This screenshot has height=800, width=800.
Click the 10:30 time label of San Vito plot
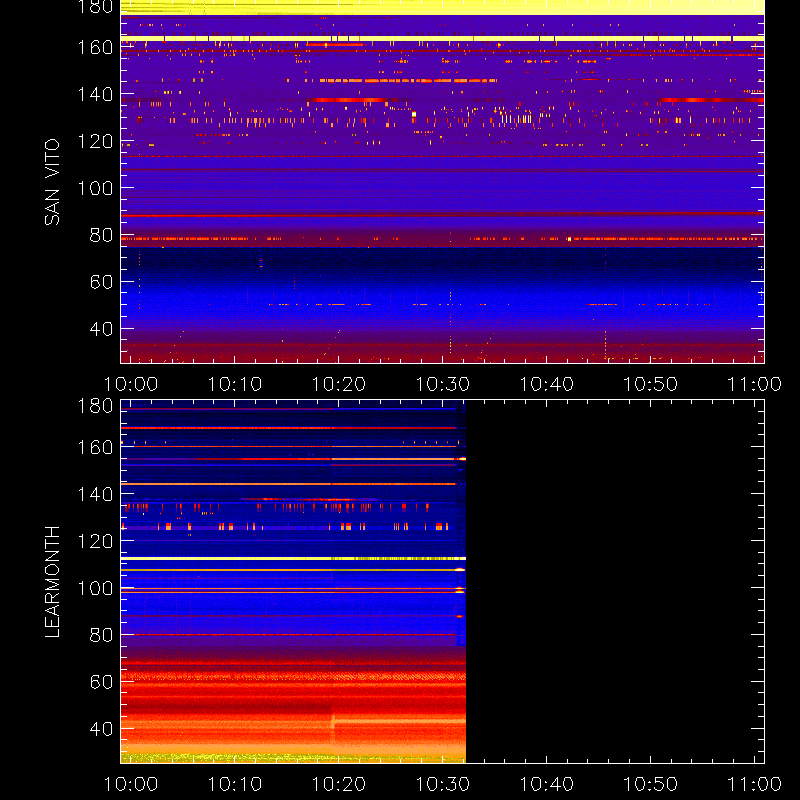point(442,384)
